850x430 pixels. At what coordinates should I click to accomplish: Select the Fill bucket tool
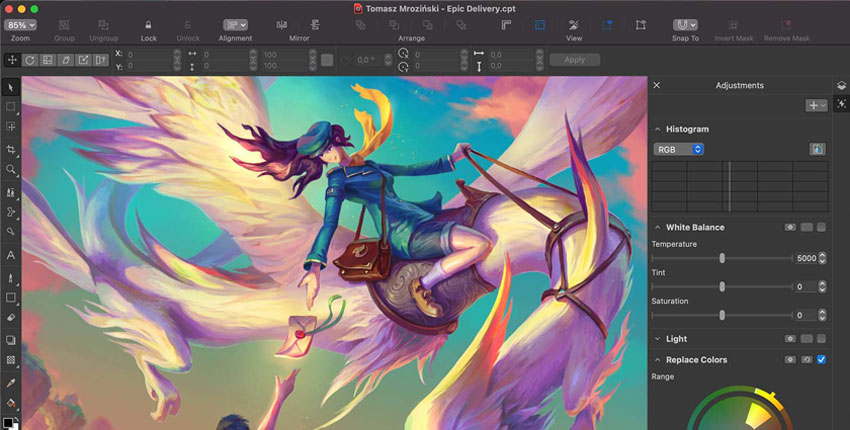[x=11, y=402]
